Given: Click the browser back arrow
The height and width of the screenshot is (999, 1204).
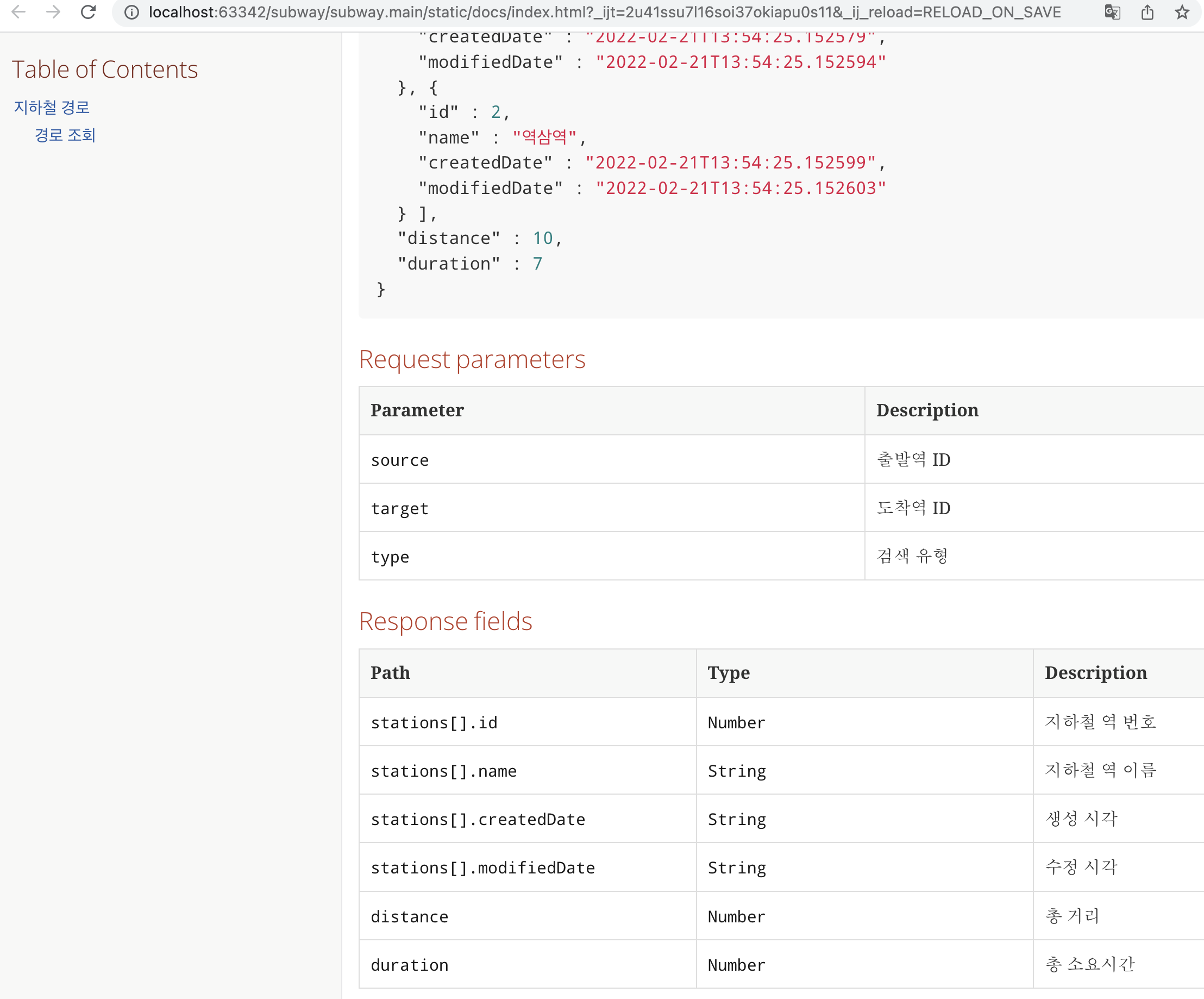Looking at the screenshot, I should (18, 12).
